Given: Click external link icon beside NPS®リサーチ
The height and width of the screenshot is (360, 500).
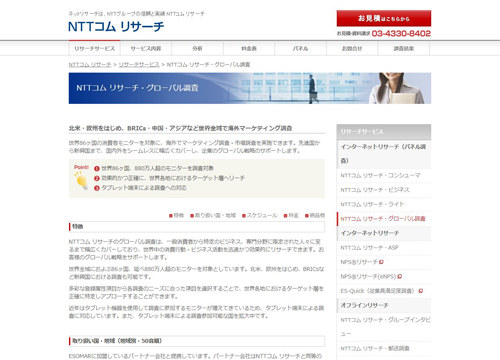Looking at the screenshot, I should click(381, 262).
